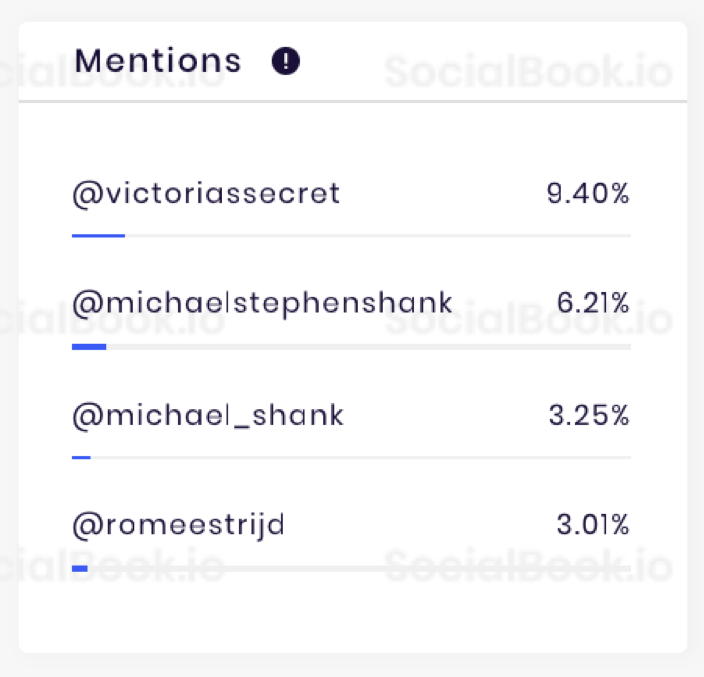Image resolution: width=704 pixels, height=677 pixels.
Task: Click the gray track of the @romeestrijd bar
Action: pos(359,569)
